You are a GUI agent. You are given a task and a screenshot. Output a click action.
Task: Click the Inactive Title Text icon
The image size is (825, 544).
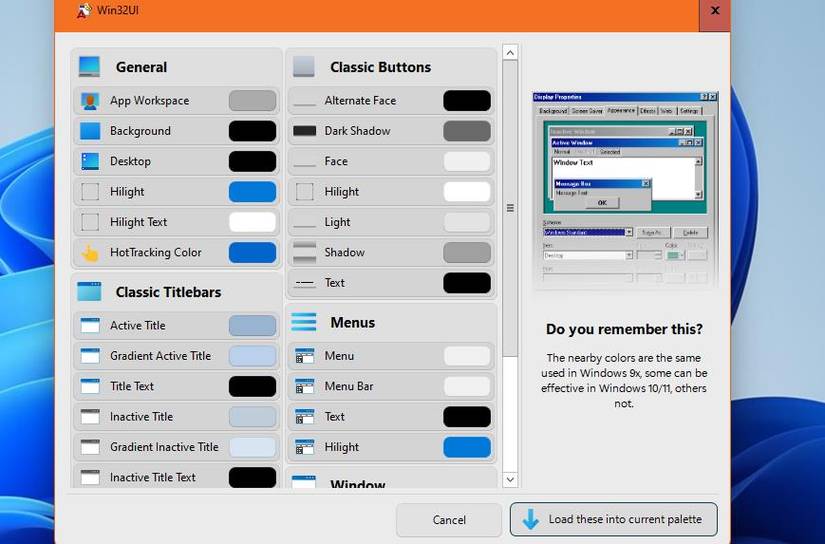click(x=90, y=477)
